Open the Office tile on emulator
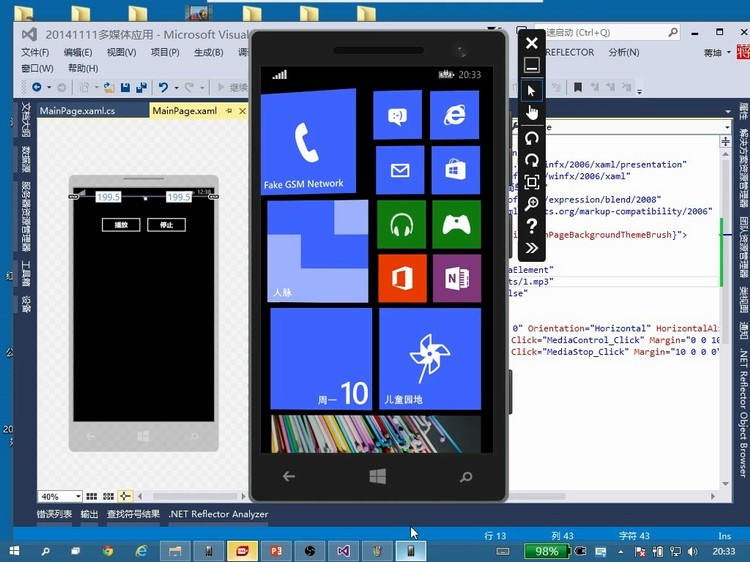Screen dimensions: 750x562 click(x=402, y=278)
